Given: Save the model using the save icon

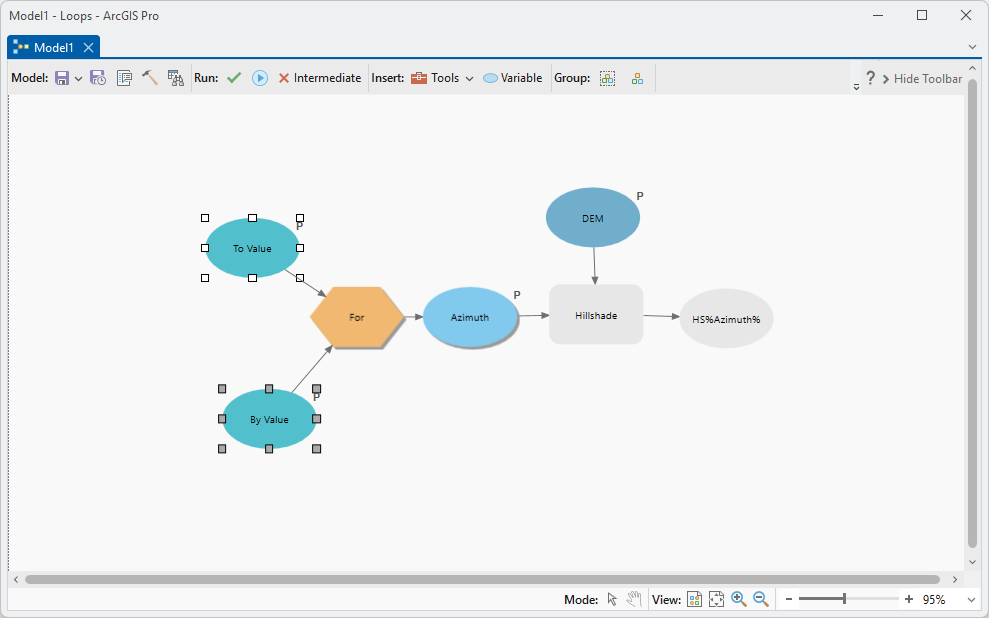Looking at the screenshot, I should tap(62, 78).
